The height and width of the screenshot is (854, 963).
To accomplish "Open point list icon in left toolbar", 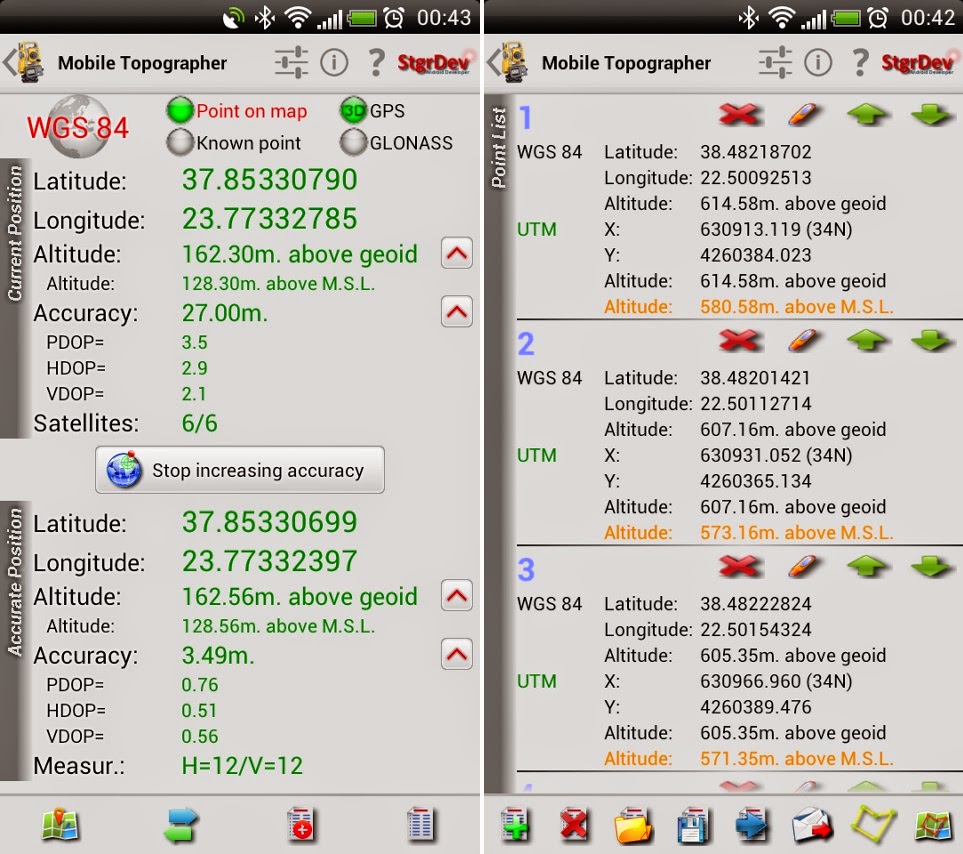I will click(421, 825).
